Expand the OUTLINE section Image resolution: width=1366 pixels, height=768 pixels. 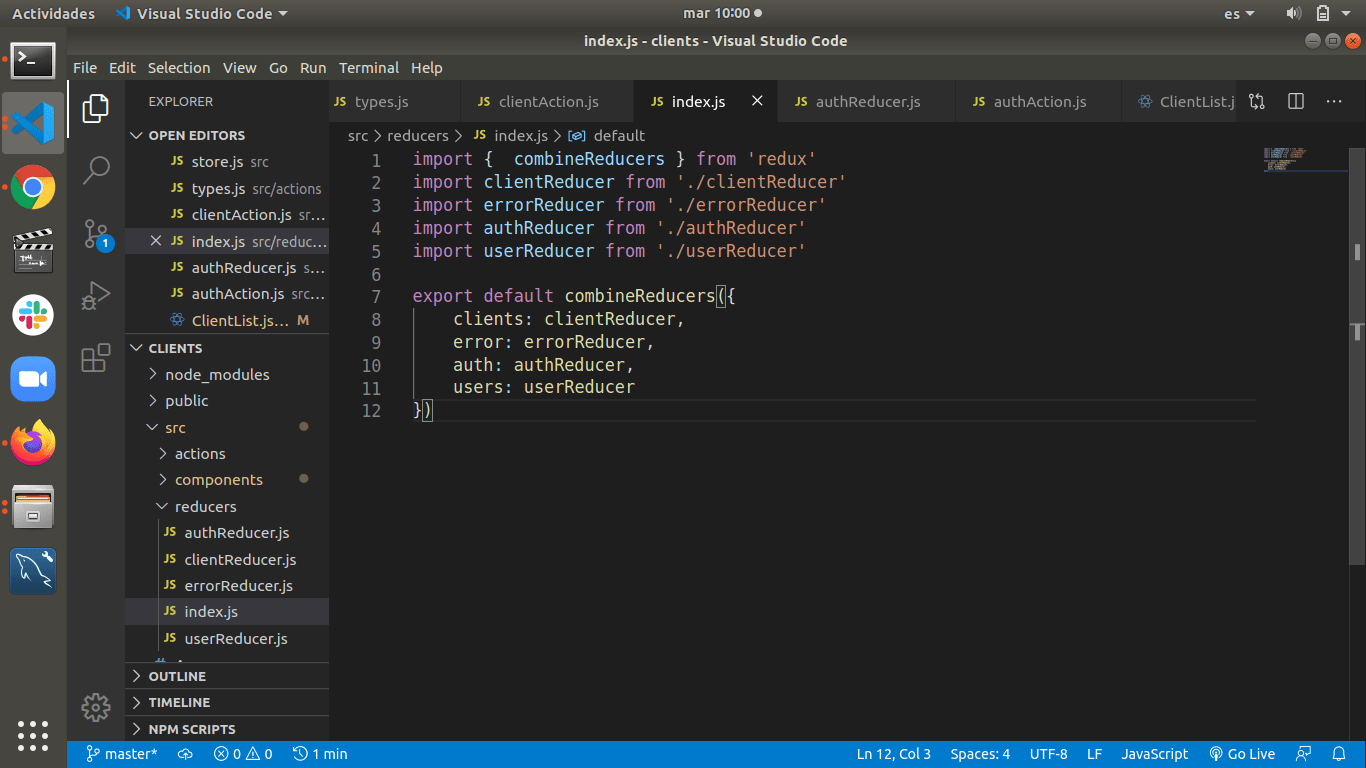(177, 676)
